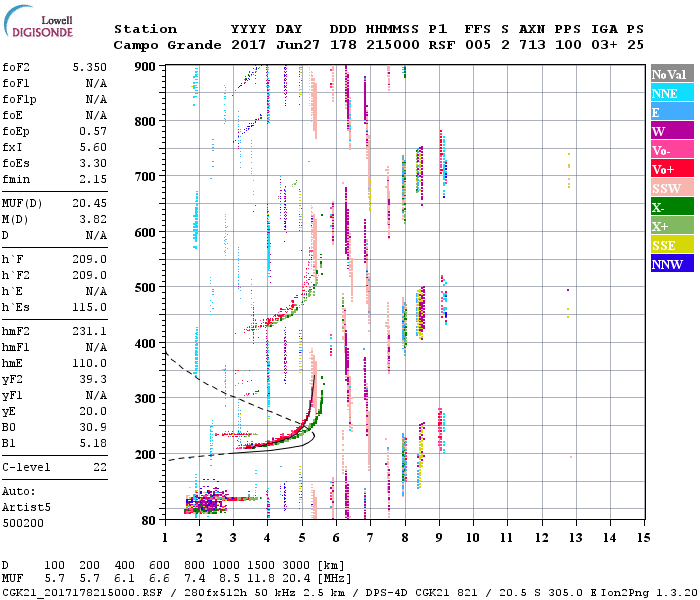The height and width of the screenshot is (600, 700).
Task: Select the yellow SSE legend swatch
Action: 671,245
